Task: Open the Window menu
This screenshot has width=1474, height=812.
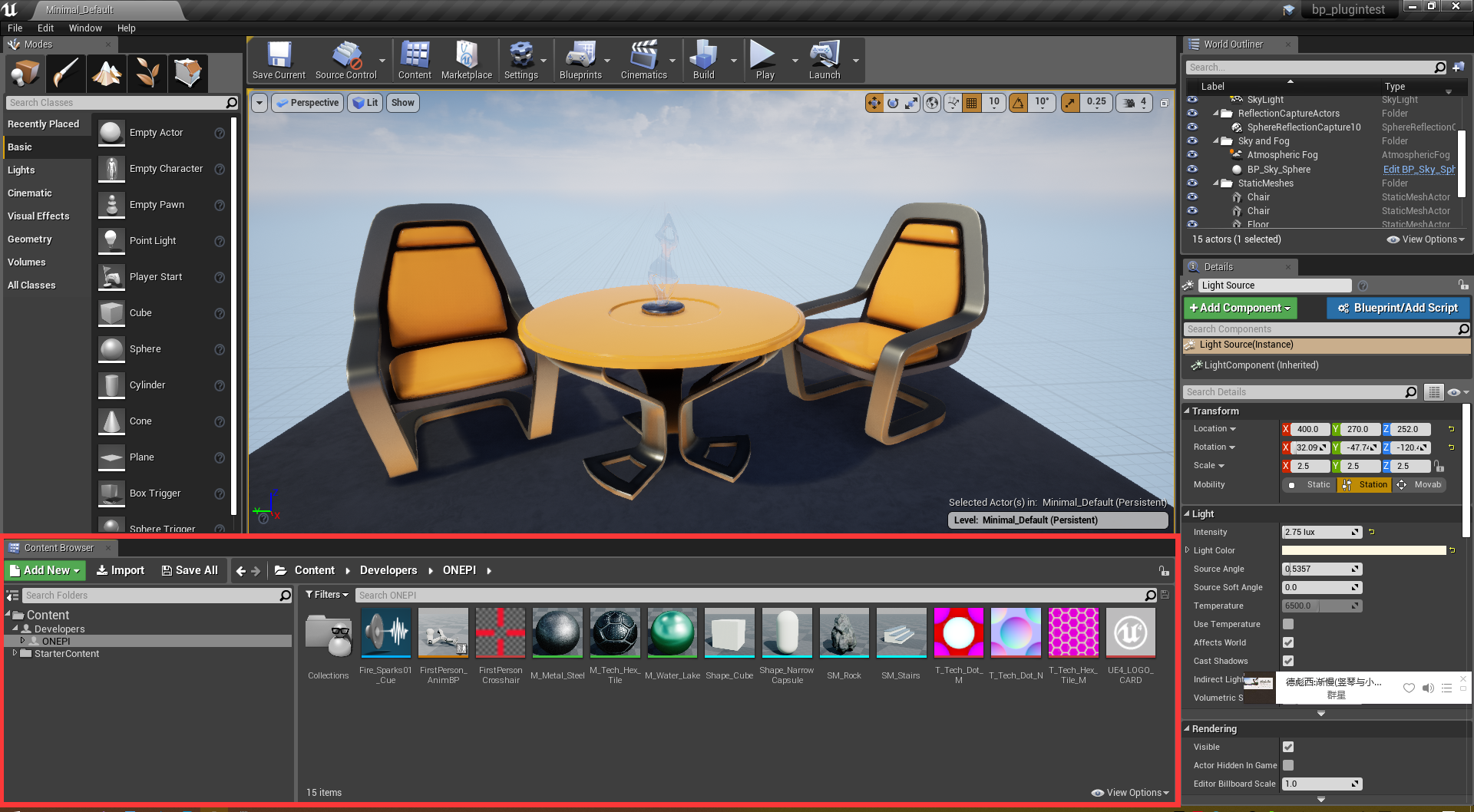Action: [x=84, y=28]
